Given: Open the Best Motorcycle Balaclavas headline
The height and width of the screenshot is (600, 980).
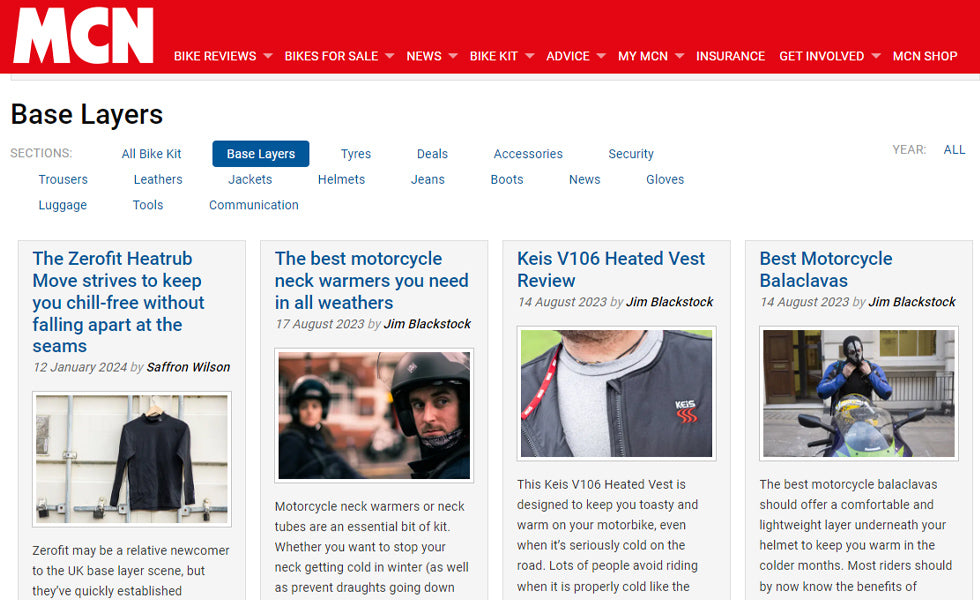Looking at the screenshot, I should pyautogui.click(x=825, y=269).
